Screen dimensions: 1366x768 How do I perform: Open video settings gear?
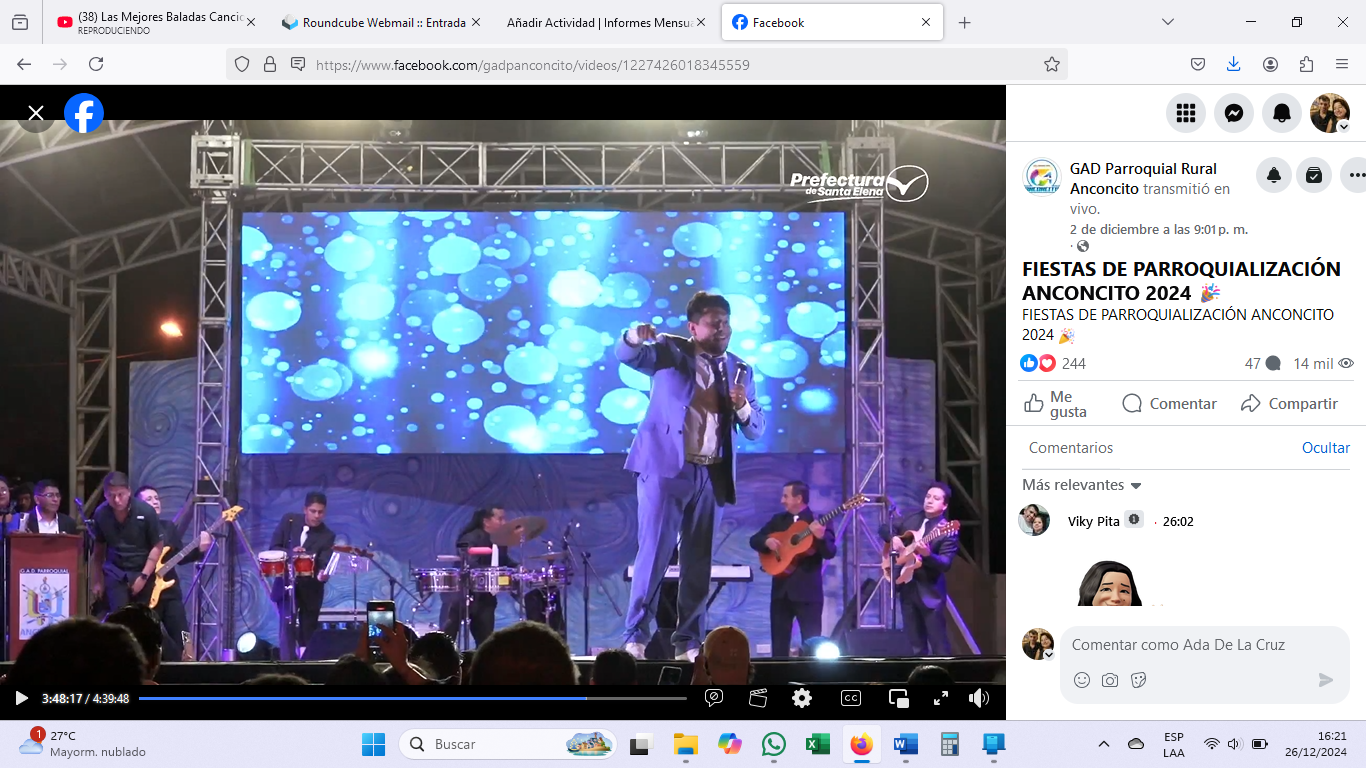click(802, 698)
